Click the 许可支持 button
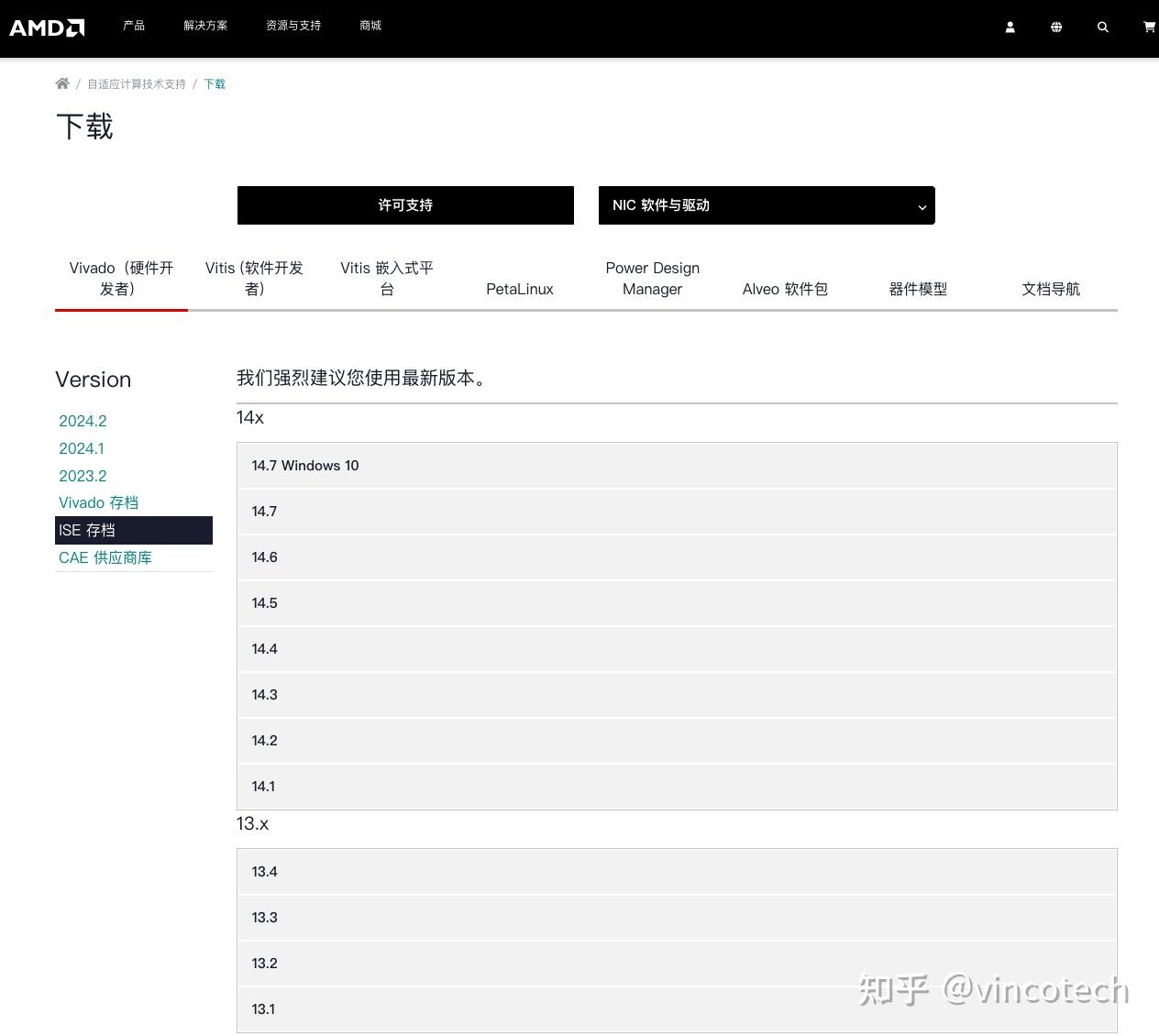Screen dimensions: 1159x1036 point(405,205)
